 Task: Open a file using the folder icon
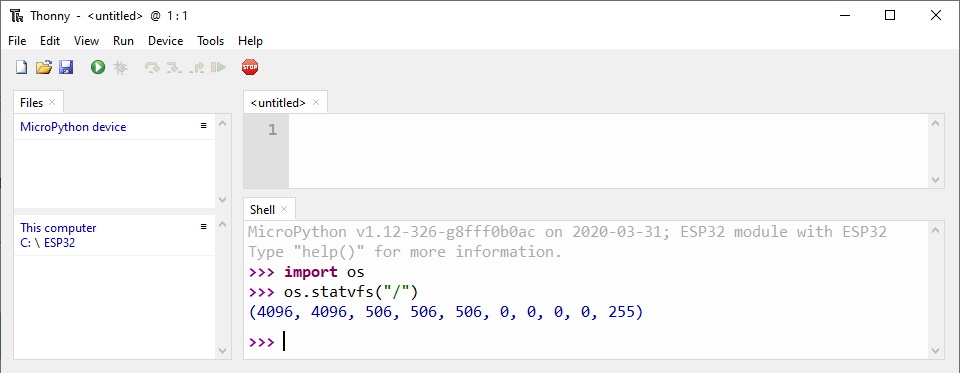(x=43, y=67)
